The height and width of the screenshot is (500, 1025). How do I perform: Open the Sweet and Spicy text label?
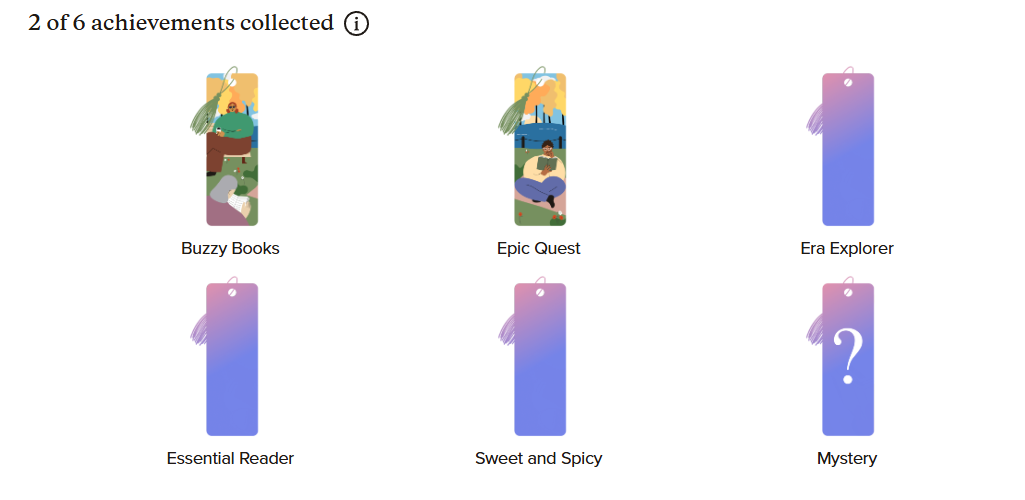tap(539, 458)
